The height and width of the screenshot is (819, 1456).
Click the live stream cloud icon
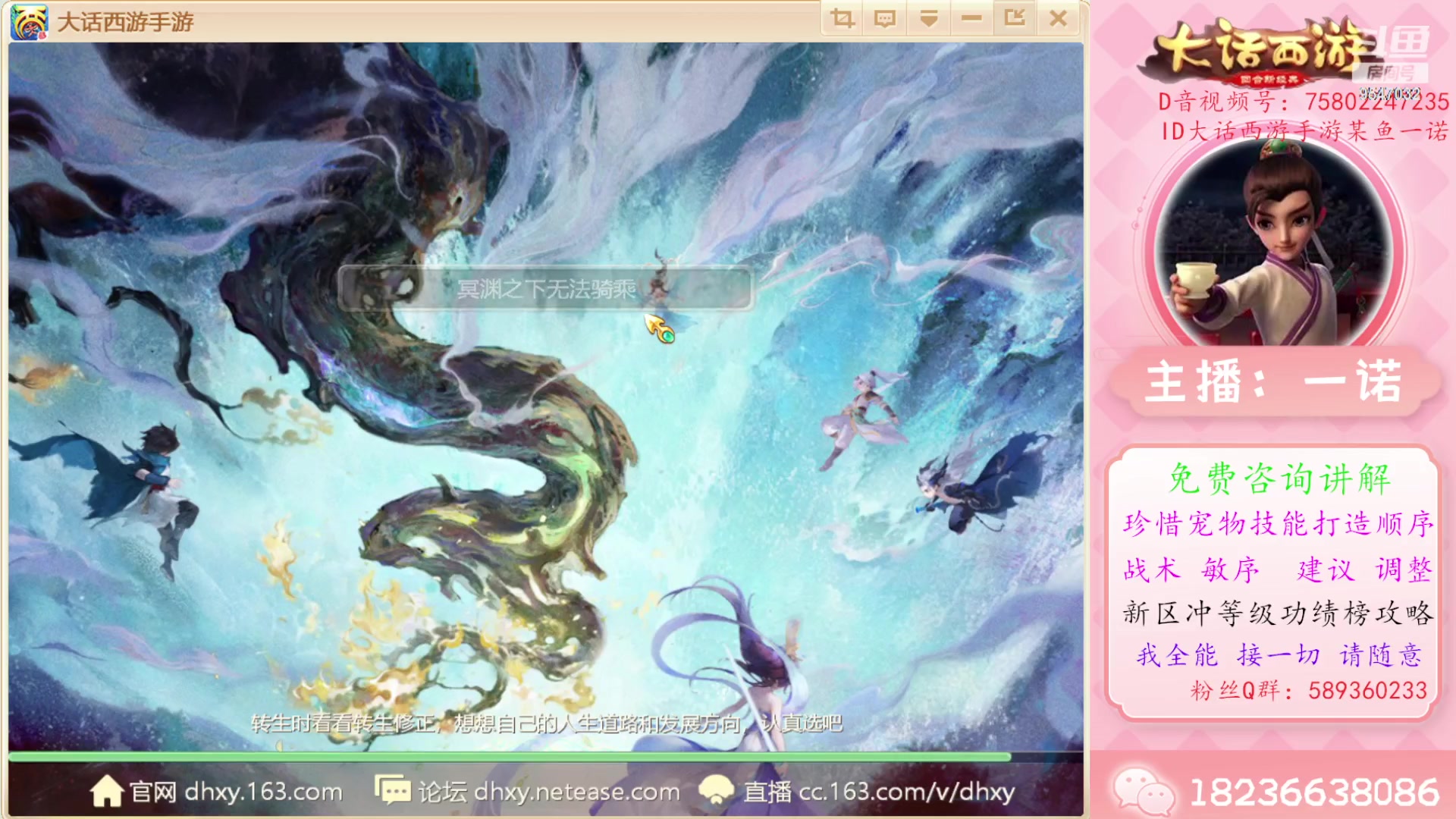(x=716, y=790)
